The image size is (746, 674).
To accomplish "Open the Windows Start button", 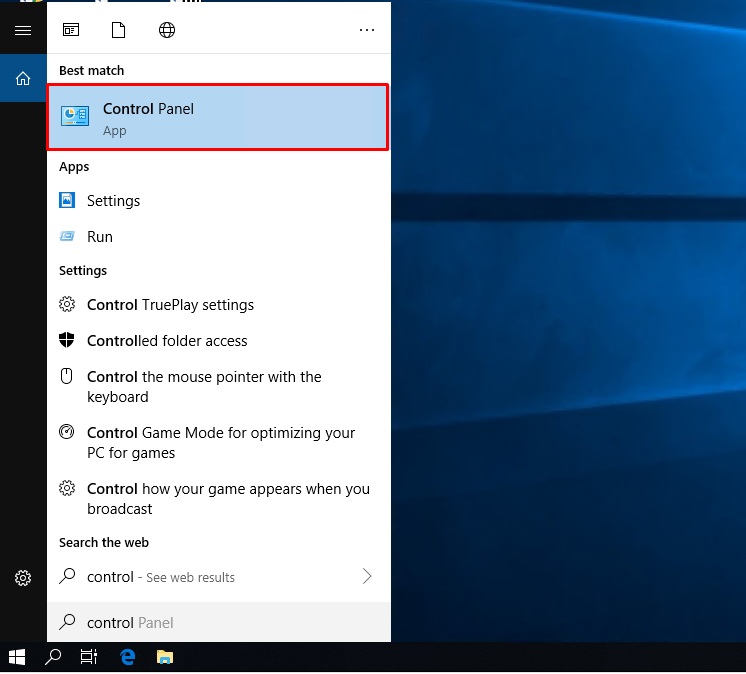I will [17, 657].
